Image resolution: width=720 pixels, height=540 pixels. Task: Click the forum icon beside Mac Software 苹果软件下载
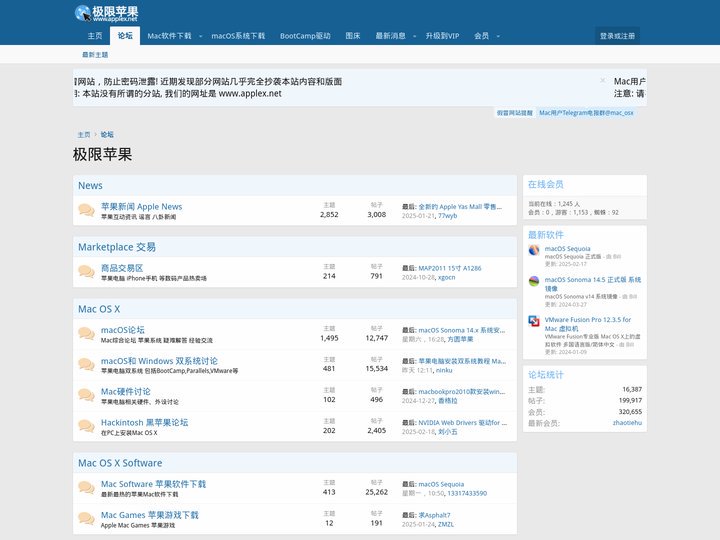86,488
